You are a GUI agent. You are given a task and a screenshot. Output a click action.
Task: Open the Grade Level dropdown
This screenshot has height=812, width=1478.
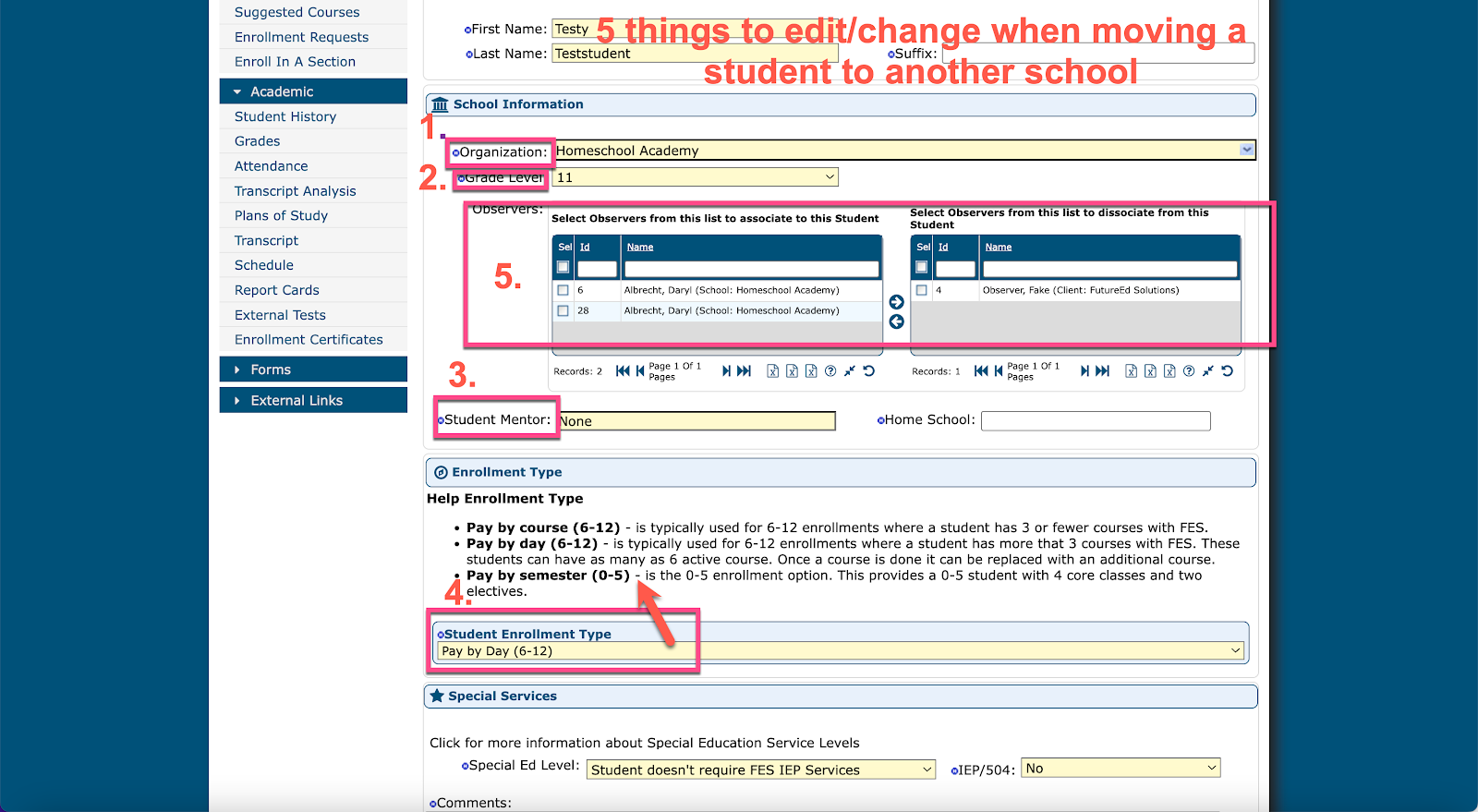pos(829,177)
